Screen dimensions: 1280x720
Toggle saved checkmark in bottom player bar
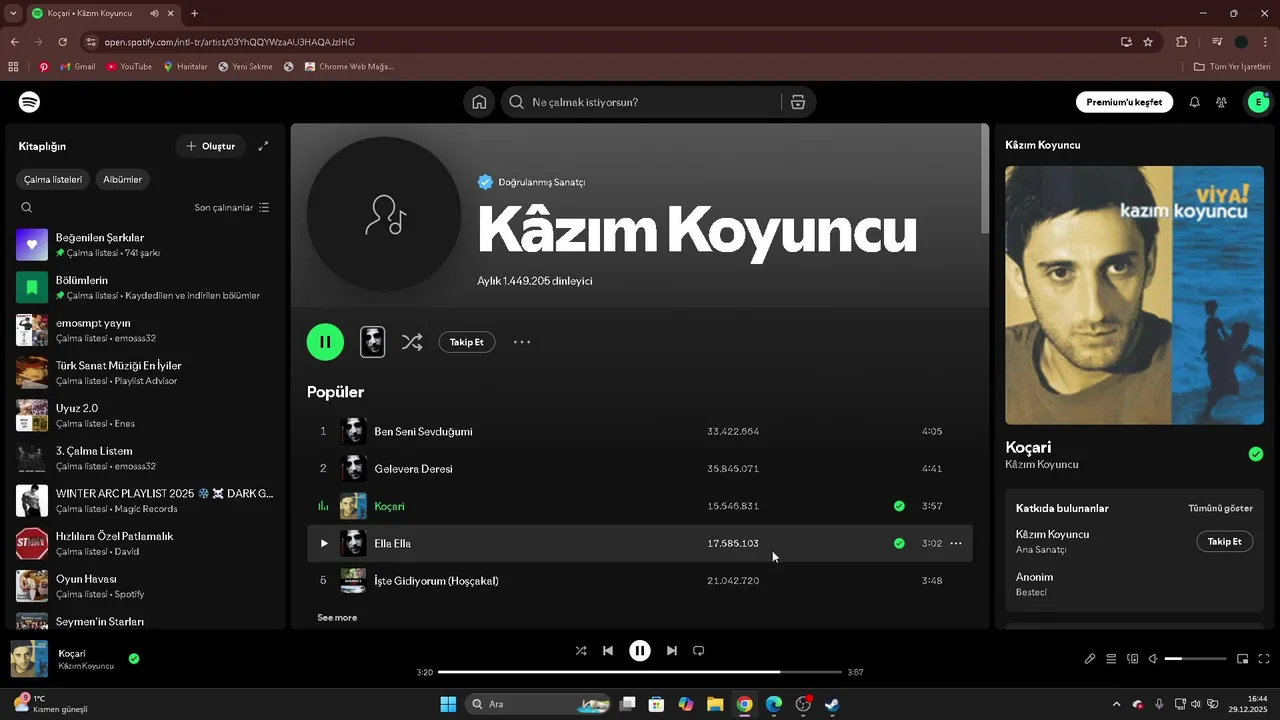134,659
